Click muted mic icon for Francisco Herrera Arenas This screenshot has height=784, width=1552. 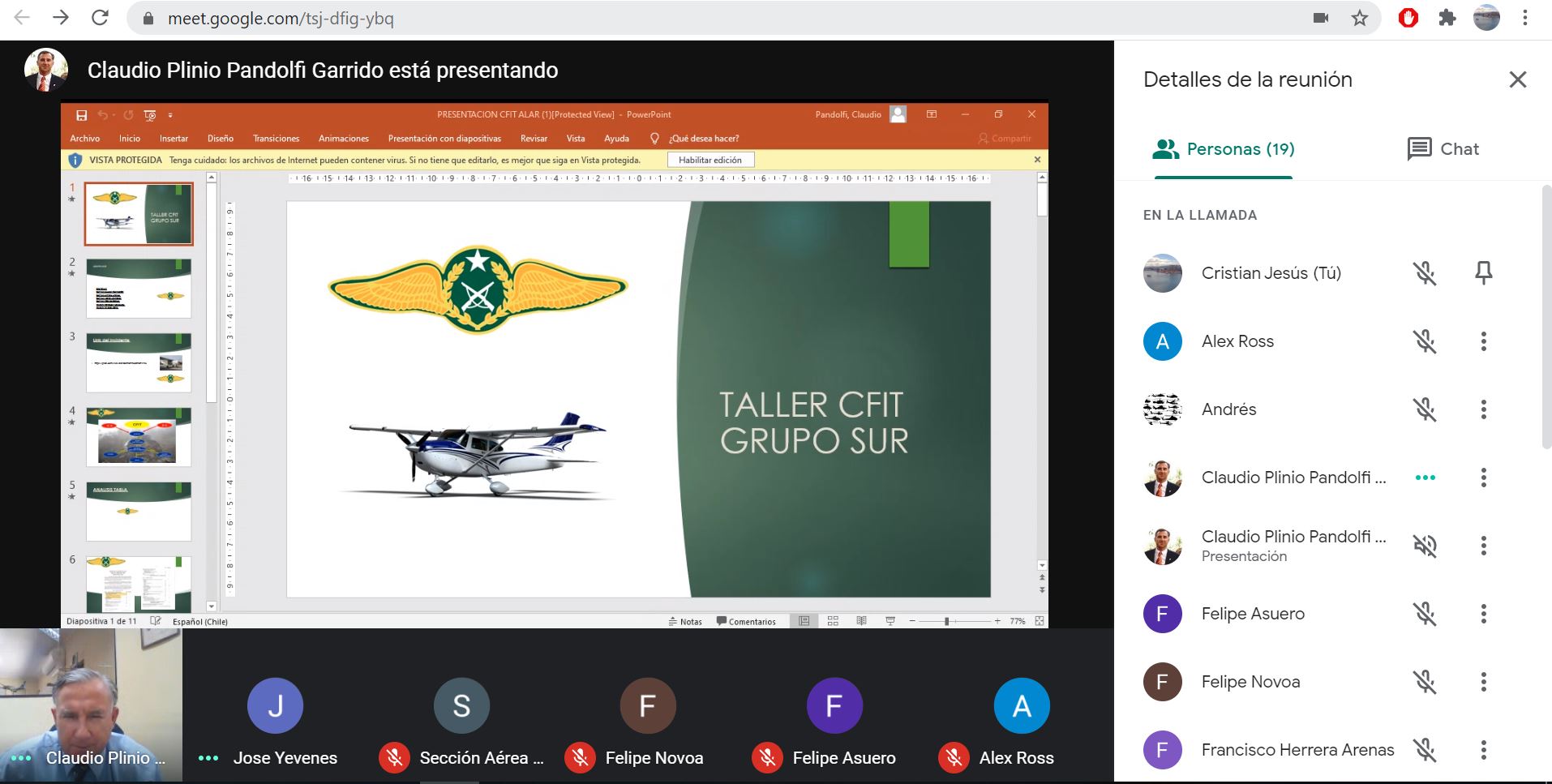[x=1425, y=750]
